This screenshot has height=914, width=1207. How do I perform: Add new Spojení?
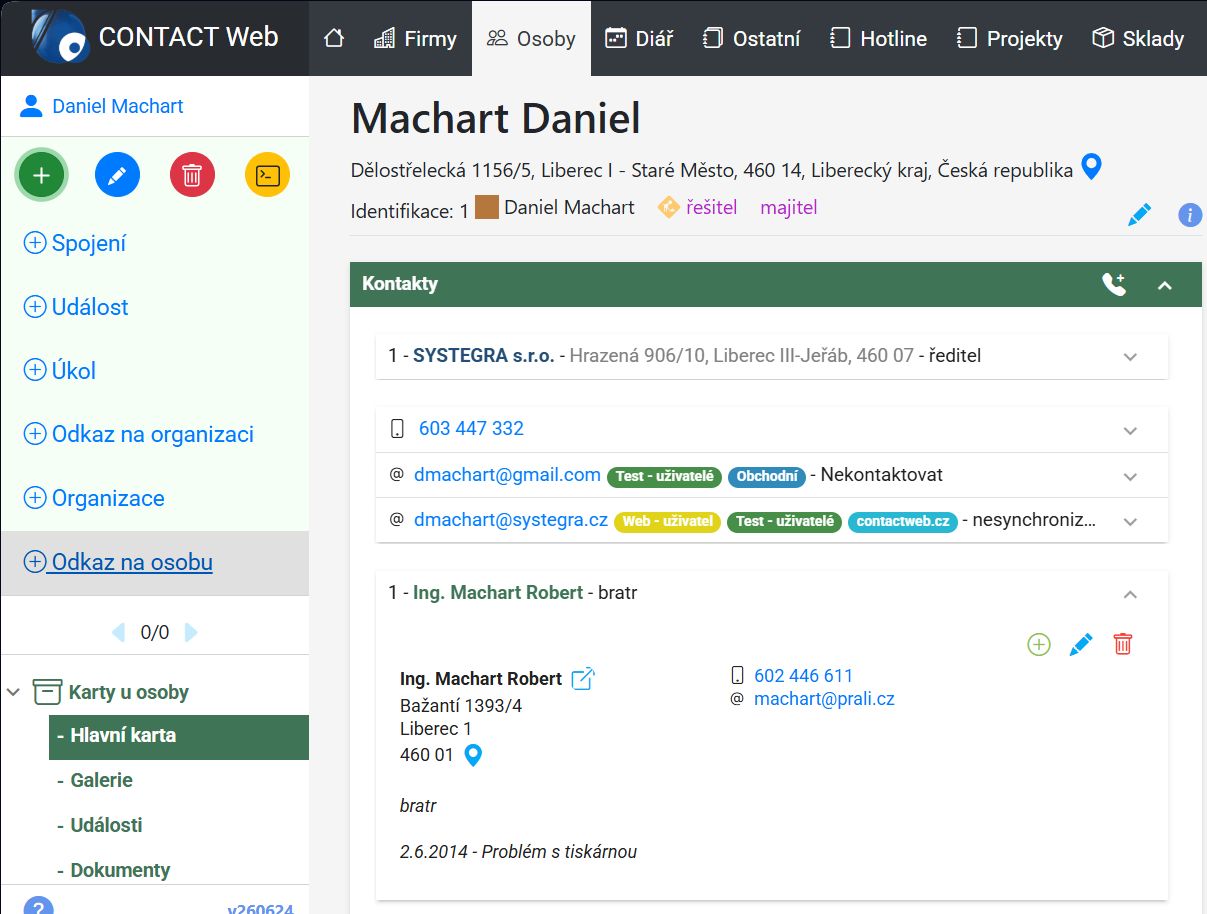click(x=74, y=243)
